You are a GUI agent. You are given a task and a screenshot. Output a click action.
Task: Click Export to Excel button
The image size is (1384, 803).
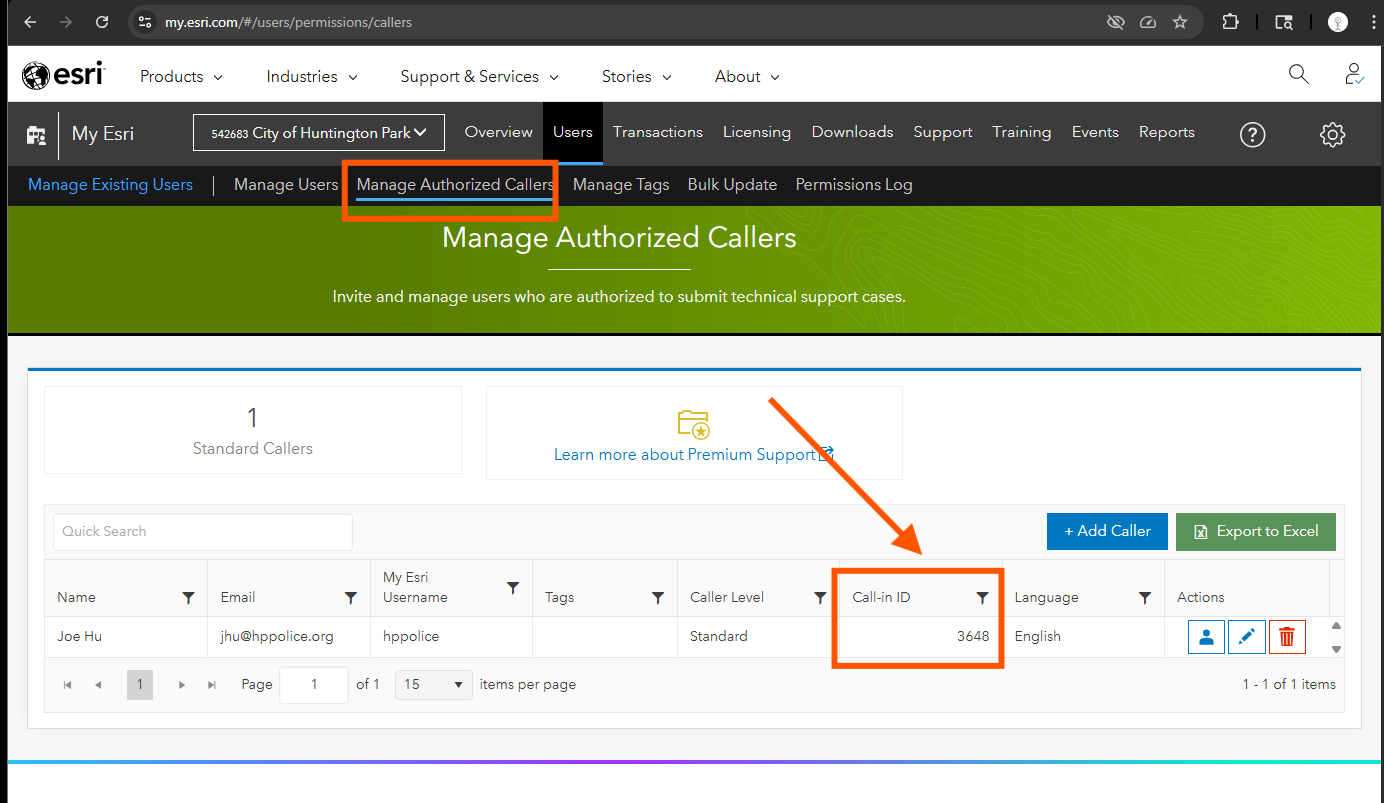click(1256, 531)
